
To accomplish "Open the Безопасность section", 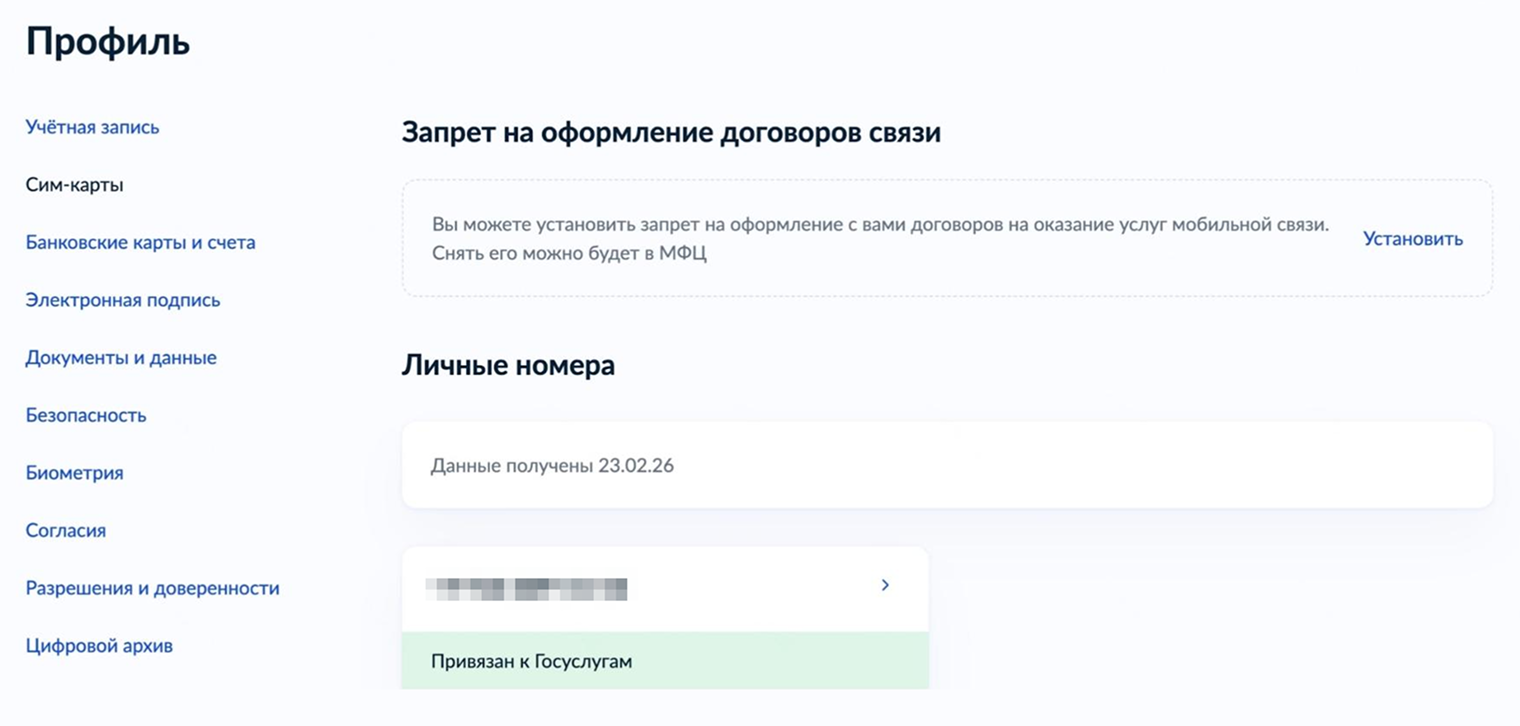I will pyautogui.click(x=86, y=415).
